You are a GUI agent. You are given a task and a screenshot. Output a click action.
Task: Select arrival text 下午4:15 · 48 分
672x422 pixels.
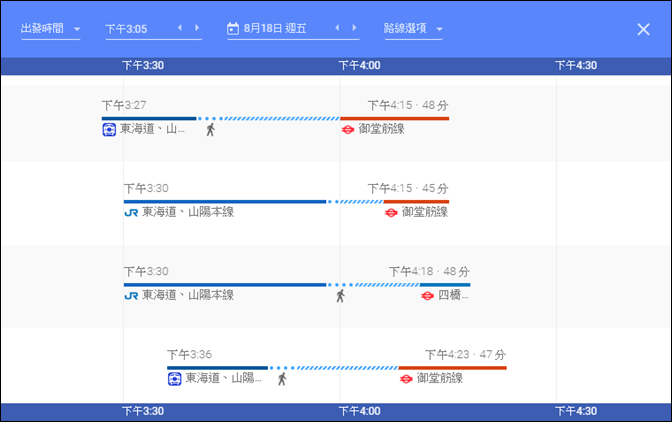pos(408,105)
